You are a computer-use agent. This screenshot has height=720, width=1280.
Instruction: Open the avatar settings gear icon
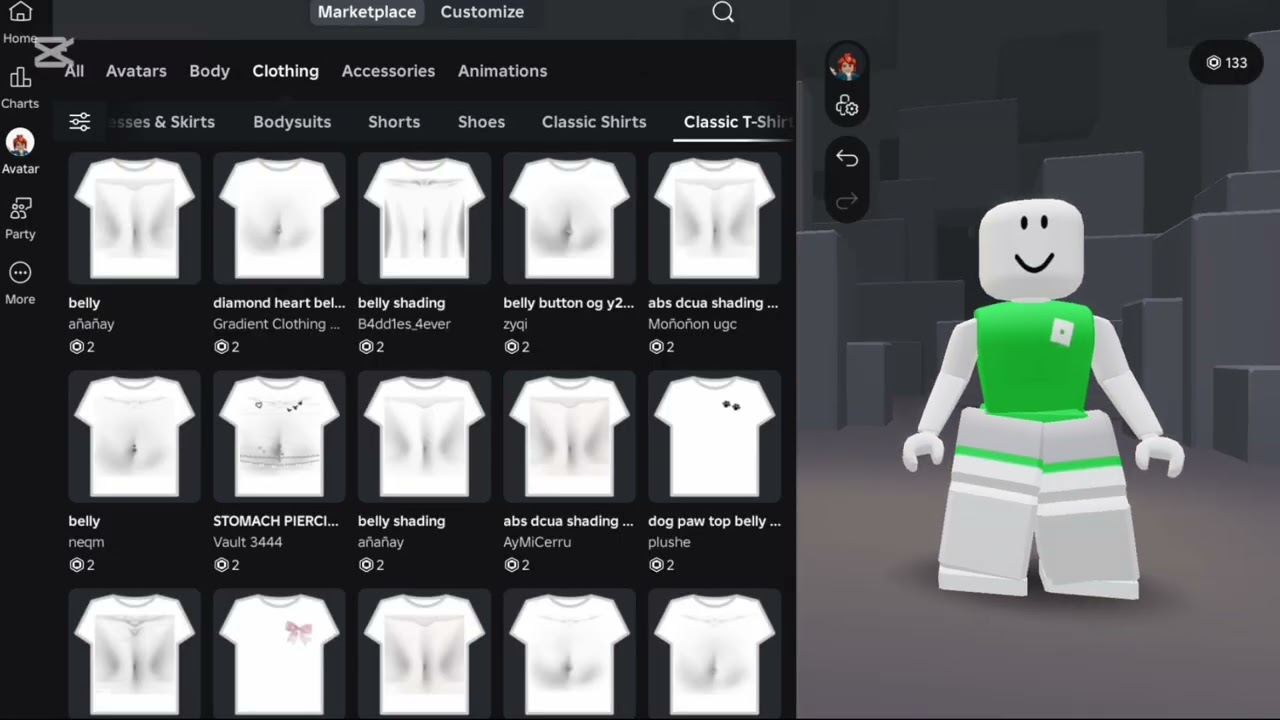coord(847,106)
